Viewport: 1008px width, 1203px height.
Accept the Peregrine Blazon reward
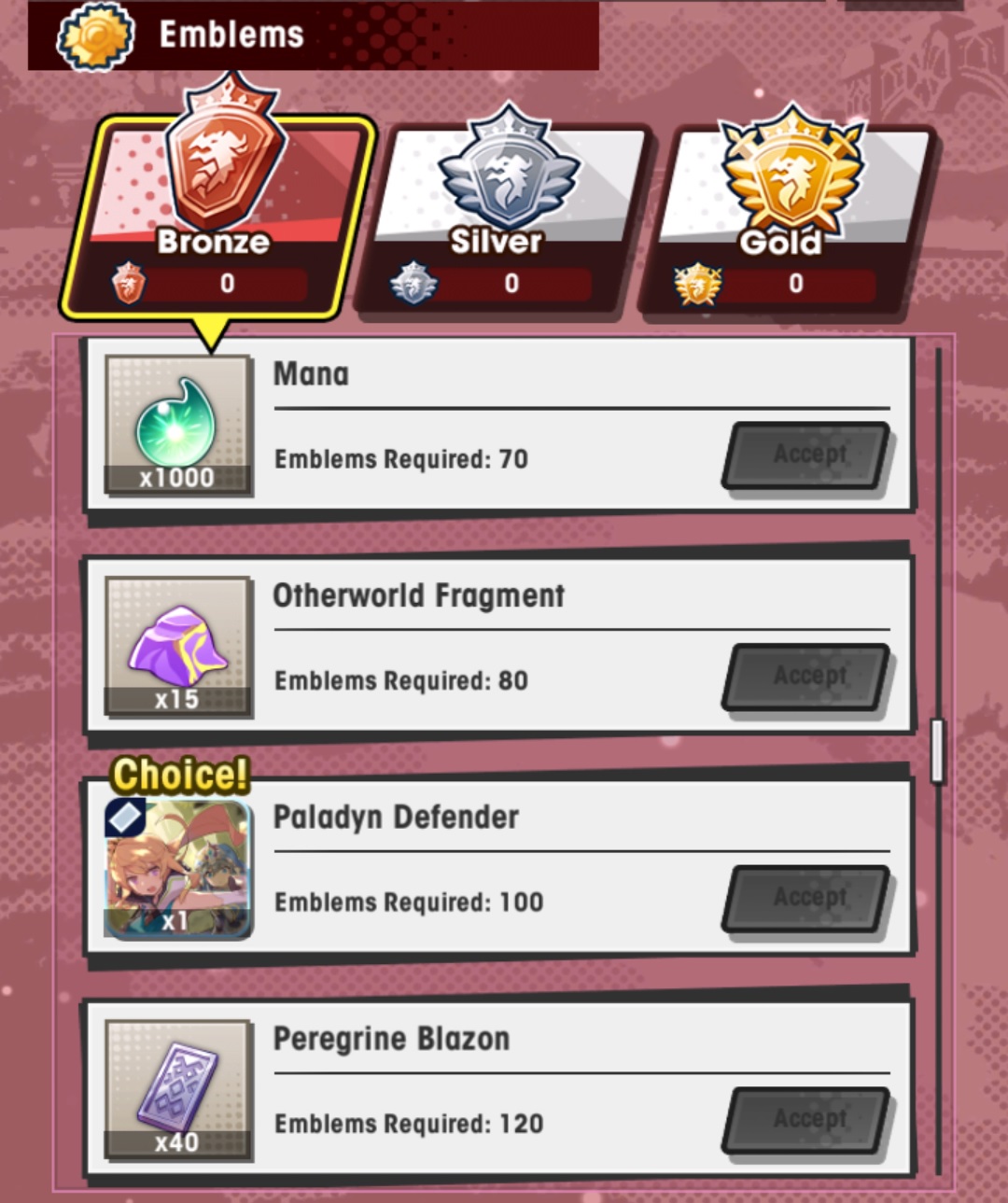tap(807, 1120)
